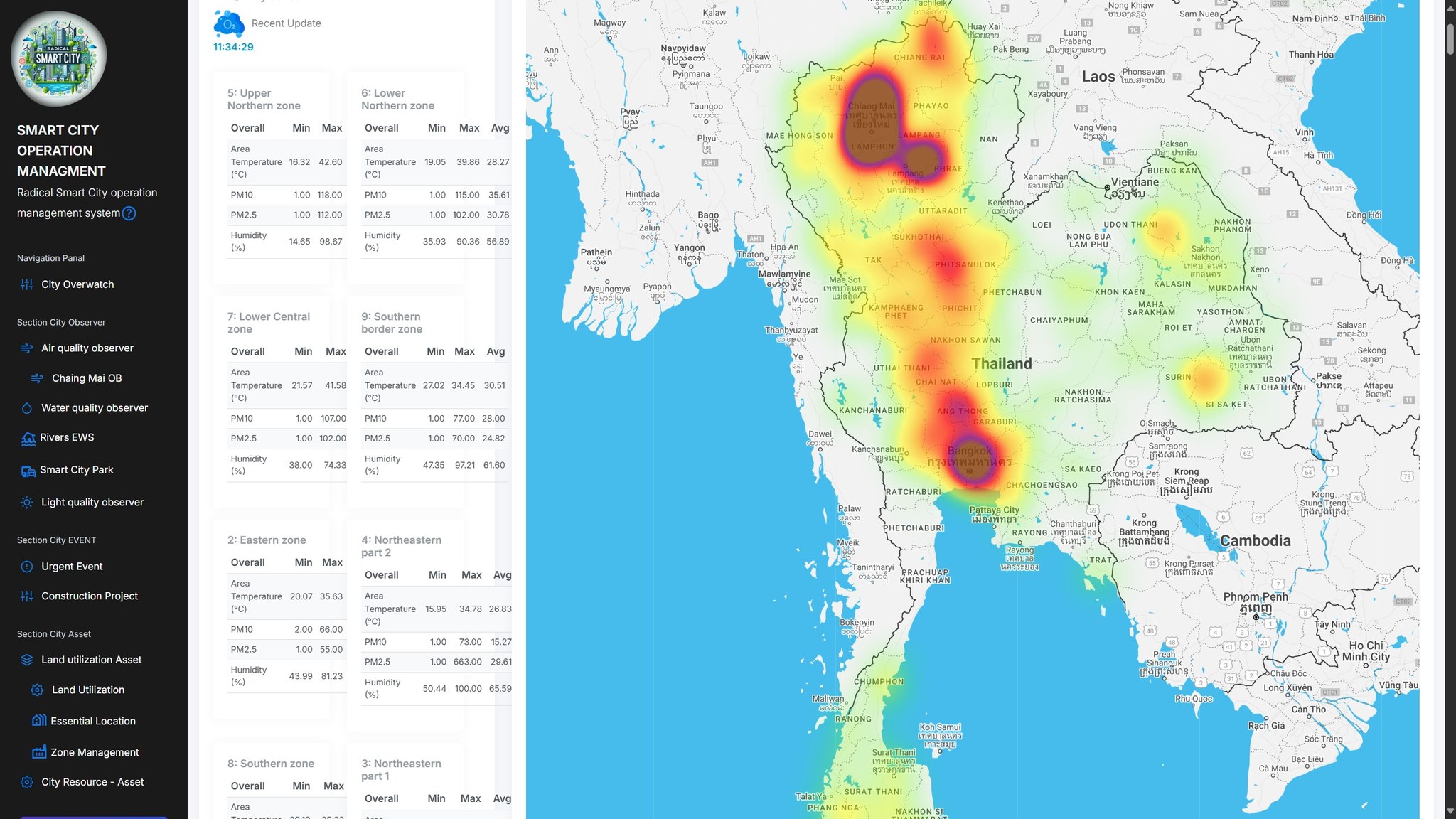
Task: Click the Essential Location building icon
Action: click(x=39, y=720)
